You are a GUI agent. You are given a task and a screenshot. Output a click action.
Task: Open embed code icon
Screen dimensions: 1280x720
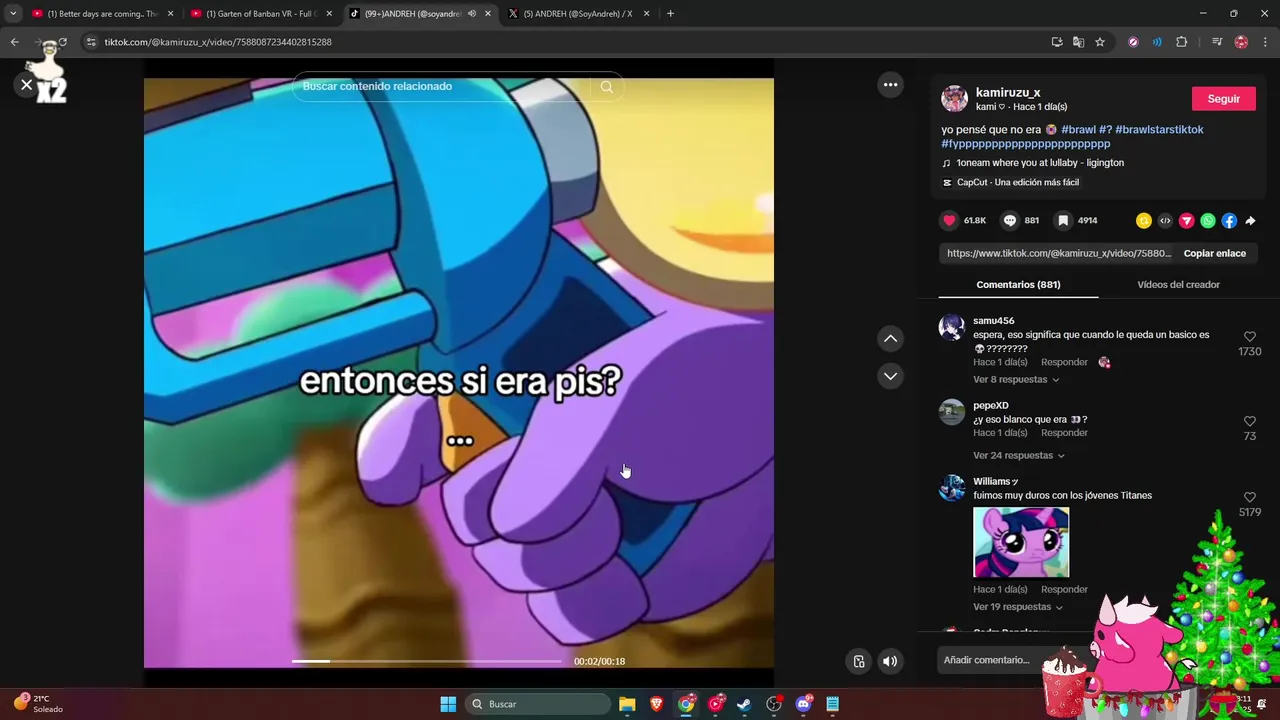(x=1165, y=221)
